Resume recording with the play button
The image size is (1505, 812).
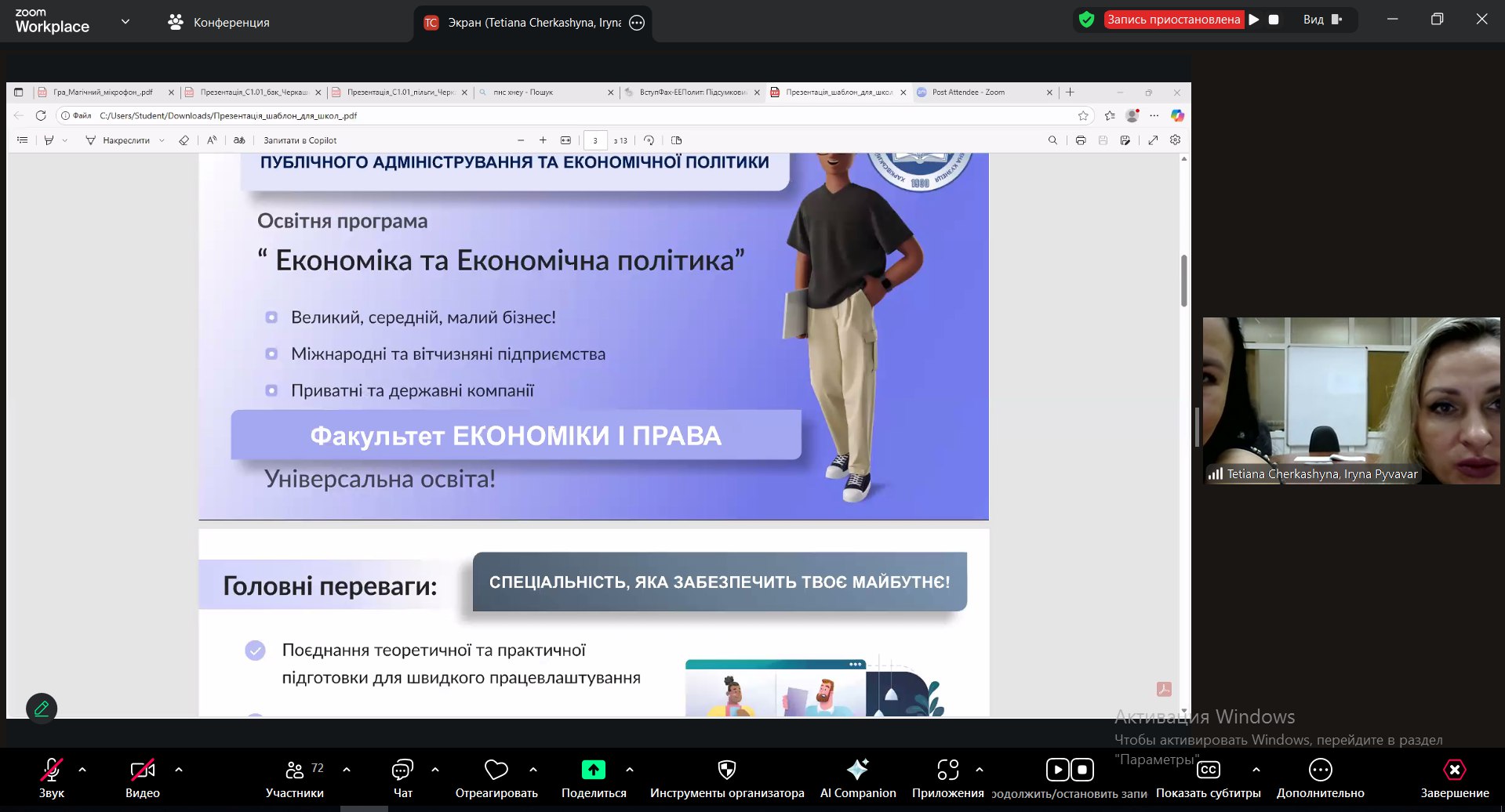pyautogui.click(x=1254, y=20)
